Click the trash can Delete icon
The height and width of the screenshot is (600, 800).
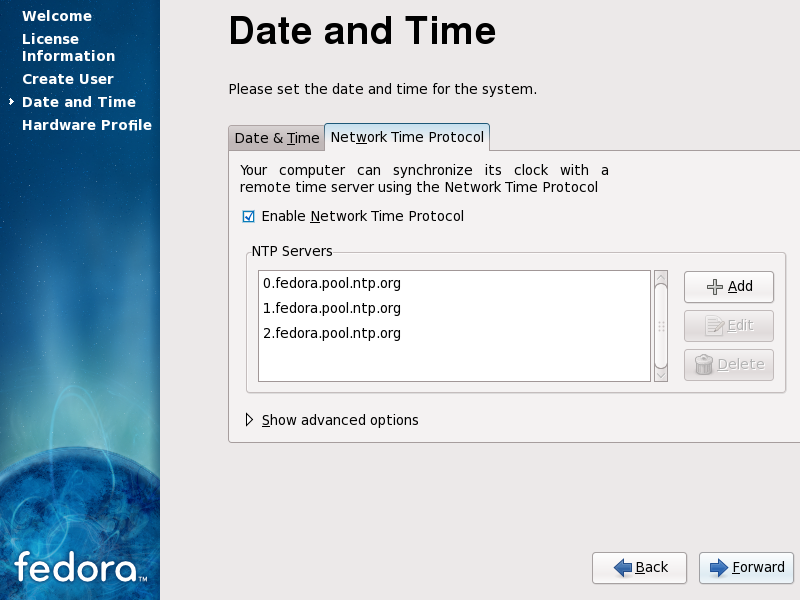pos(704,364)
